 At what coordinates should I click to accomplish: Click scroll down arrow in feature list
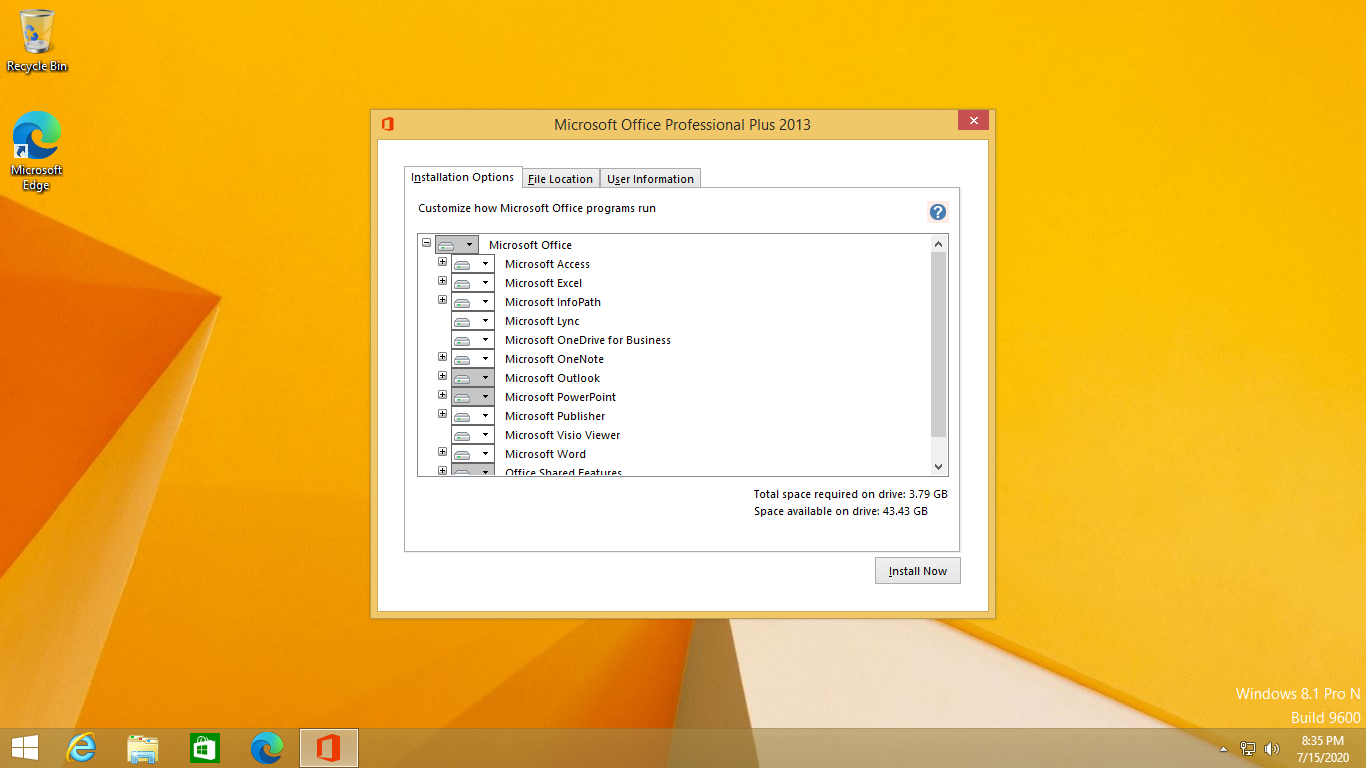pos(938,467)
